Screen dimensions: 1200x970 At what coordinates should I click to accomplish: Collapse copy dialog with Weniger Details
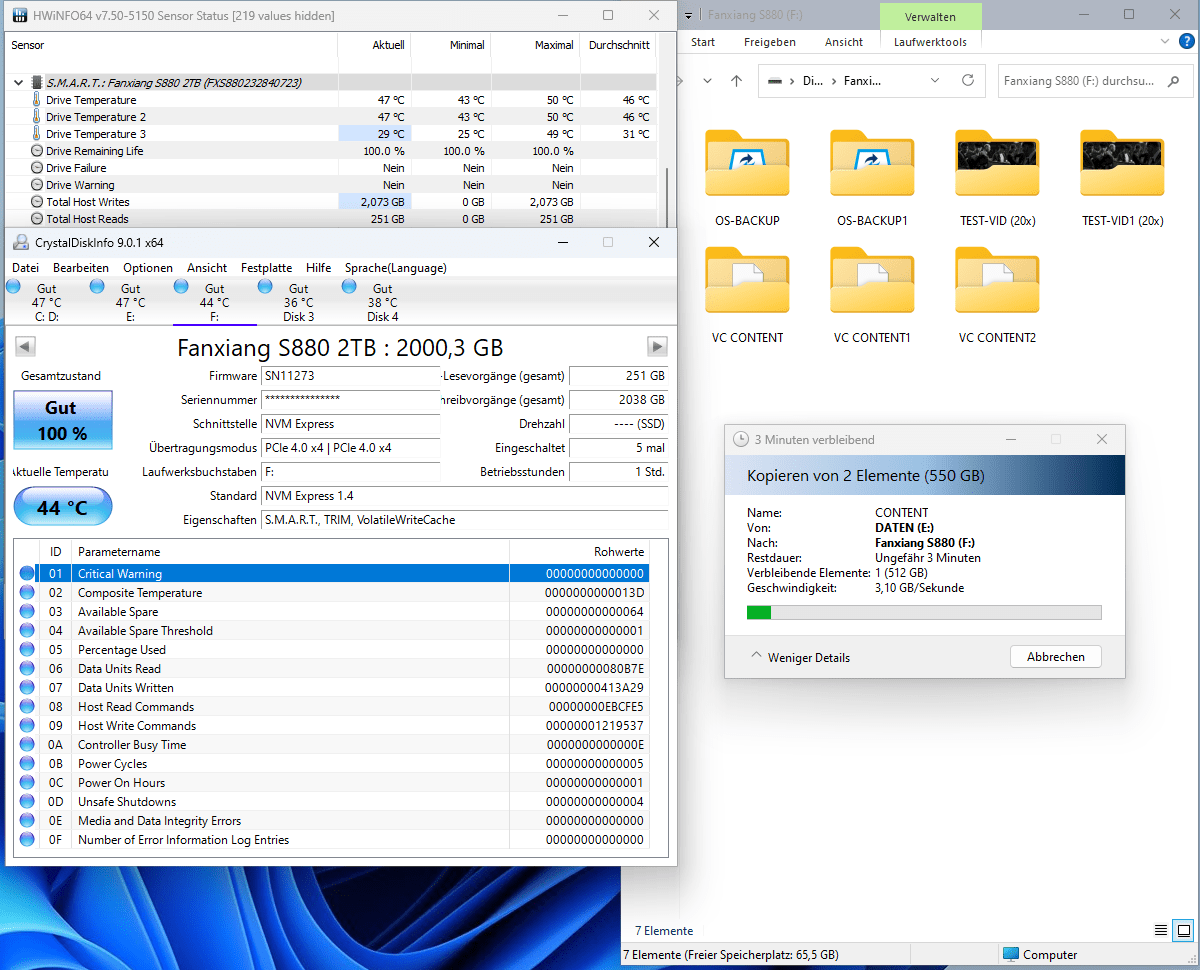800,657
